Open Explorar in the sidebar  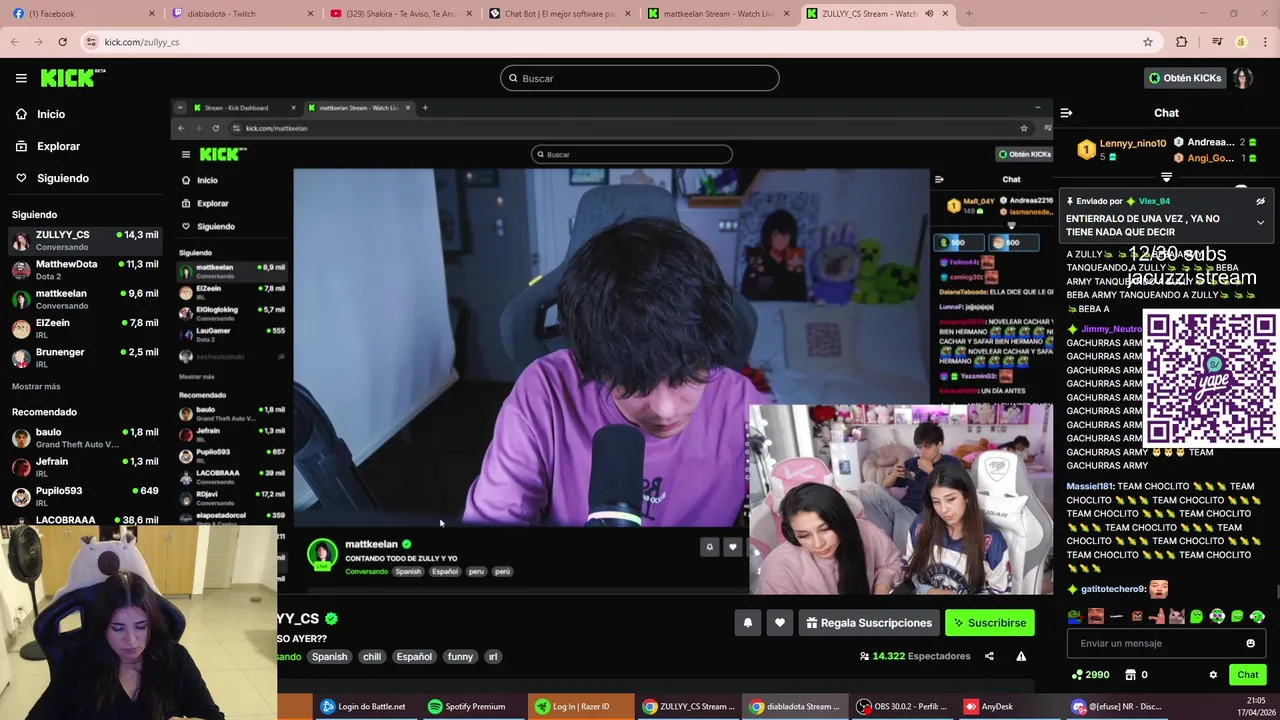[x=48, y=146]
